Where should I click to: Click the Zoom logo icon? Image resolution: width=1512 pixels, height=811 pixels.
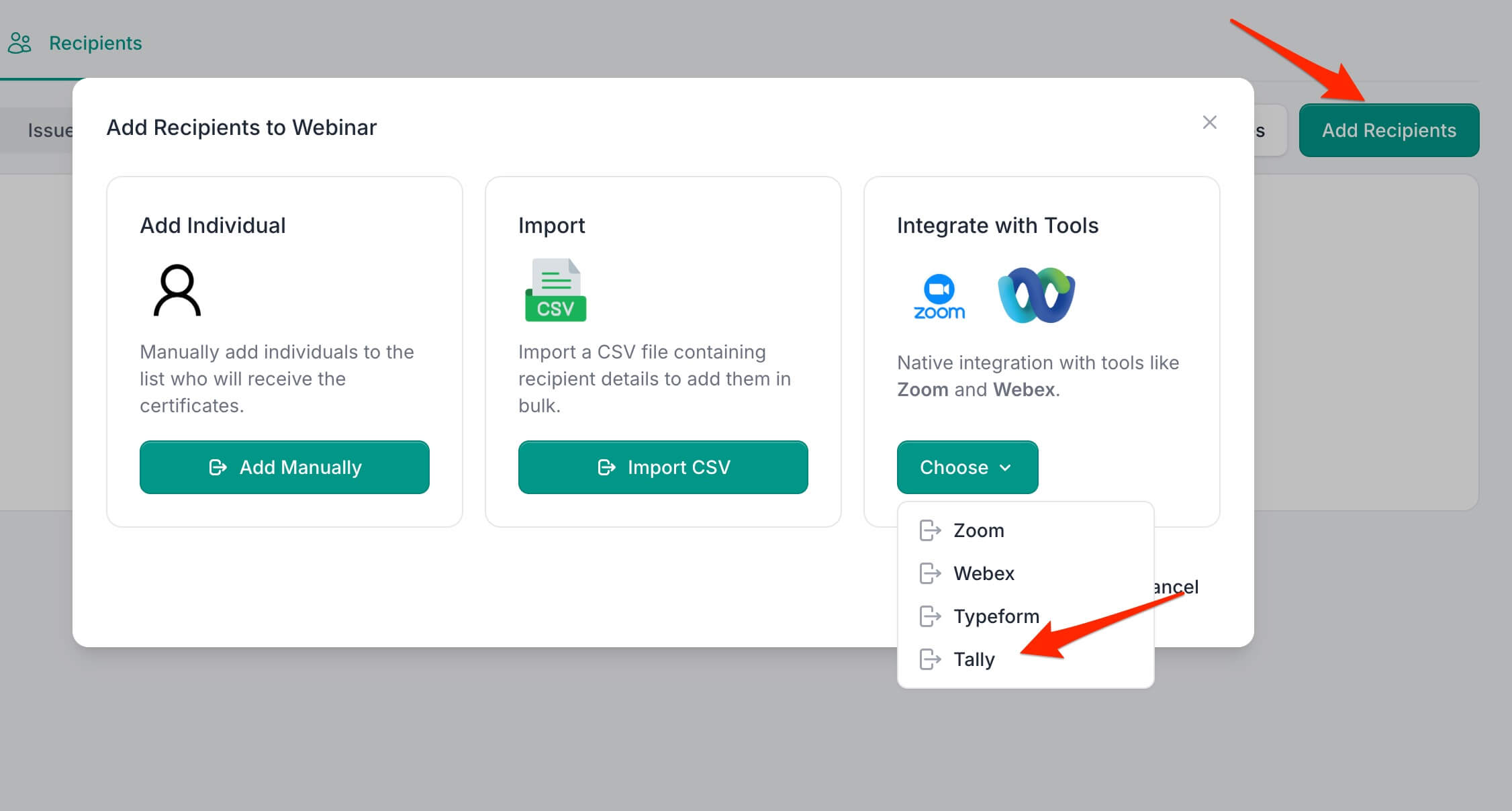(939, 296)
